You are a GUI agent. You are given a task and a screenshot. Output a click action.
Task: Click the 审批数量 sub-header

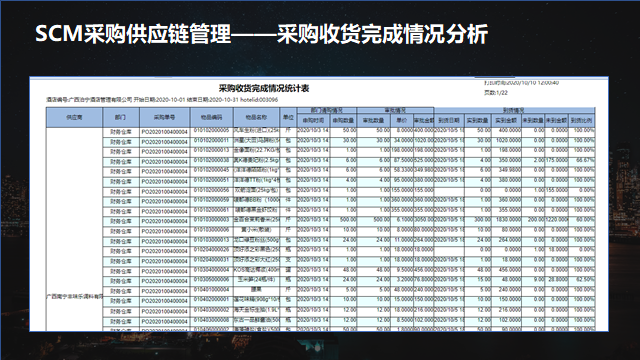click(373, 120)
